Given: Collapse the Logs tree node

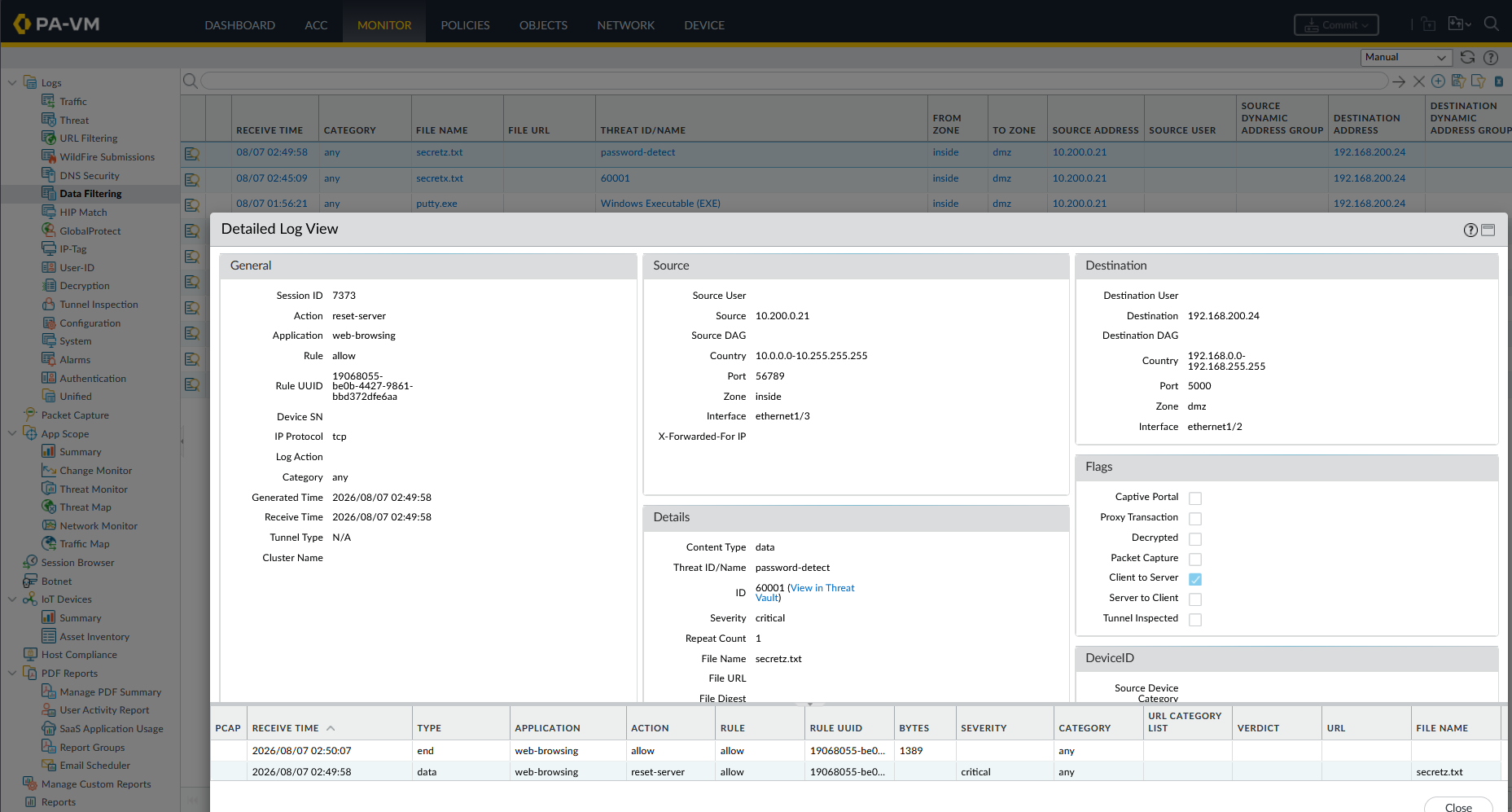Looking at the screenshot, I should click(11, 82).
